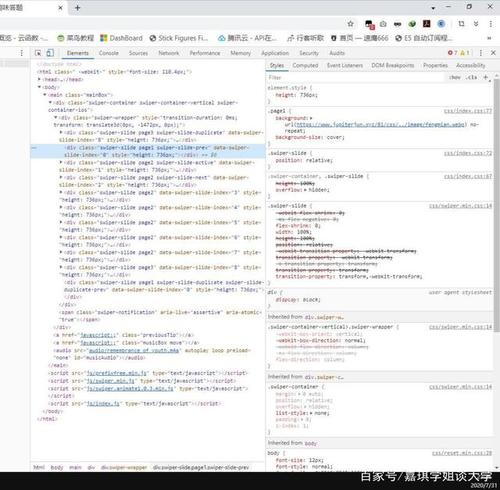Open DevTools customize three-dot menu

click(x=481, y=53)
